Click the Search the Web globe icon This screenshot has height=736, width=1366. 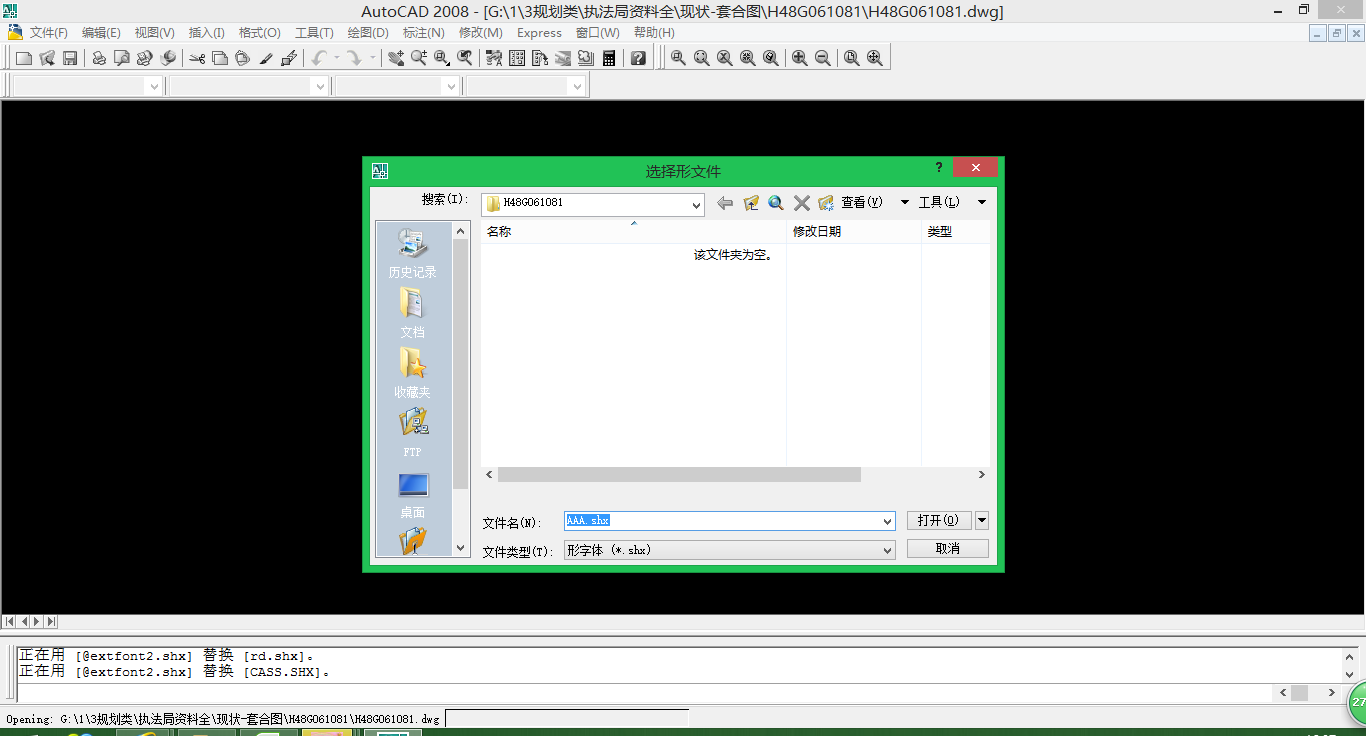(x=776, y=203)
